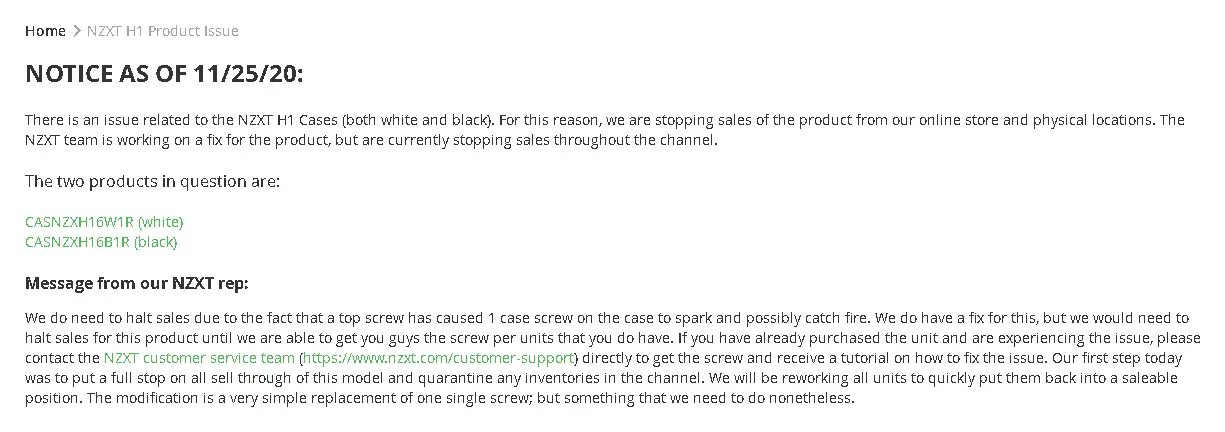Open the CASNZXH16W1R (white) product link
The height and width of the screenshot is (432, 1225).
click(x=104, y=222)
